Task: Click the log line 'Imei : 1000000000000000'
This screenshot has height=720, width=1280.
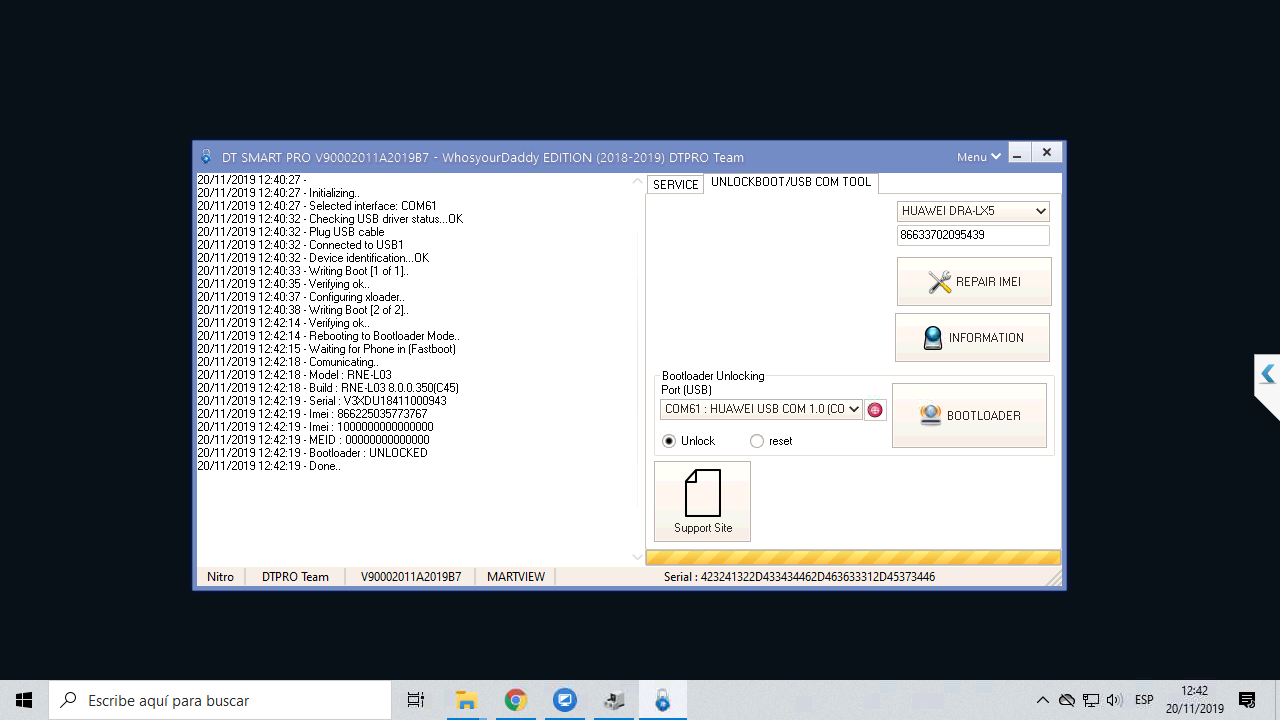Action: 315,427
